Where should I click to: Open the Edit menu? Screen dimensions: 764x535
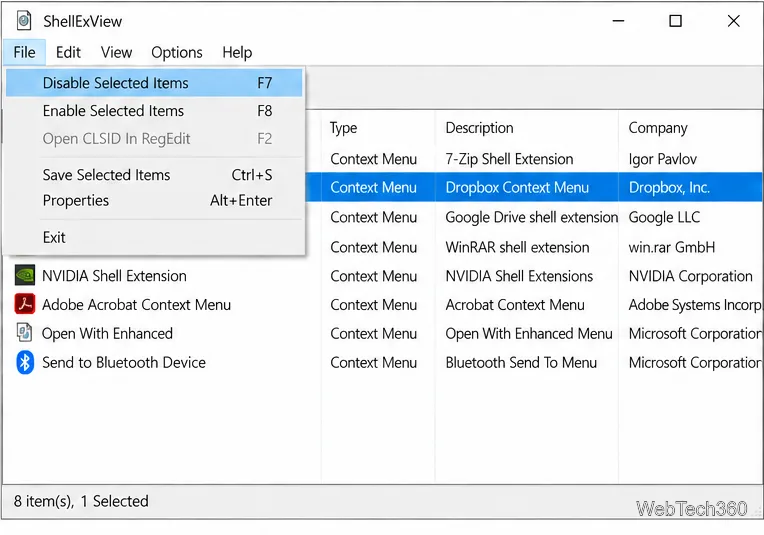[68, 52]
